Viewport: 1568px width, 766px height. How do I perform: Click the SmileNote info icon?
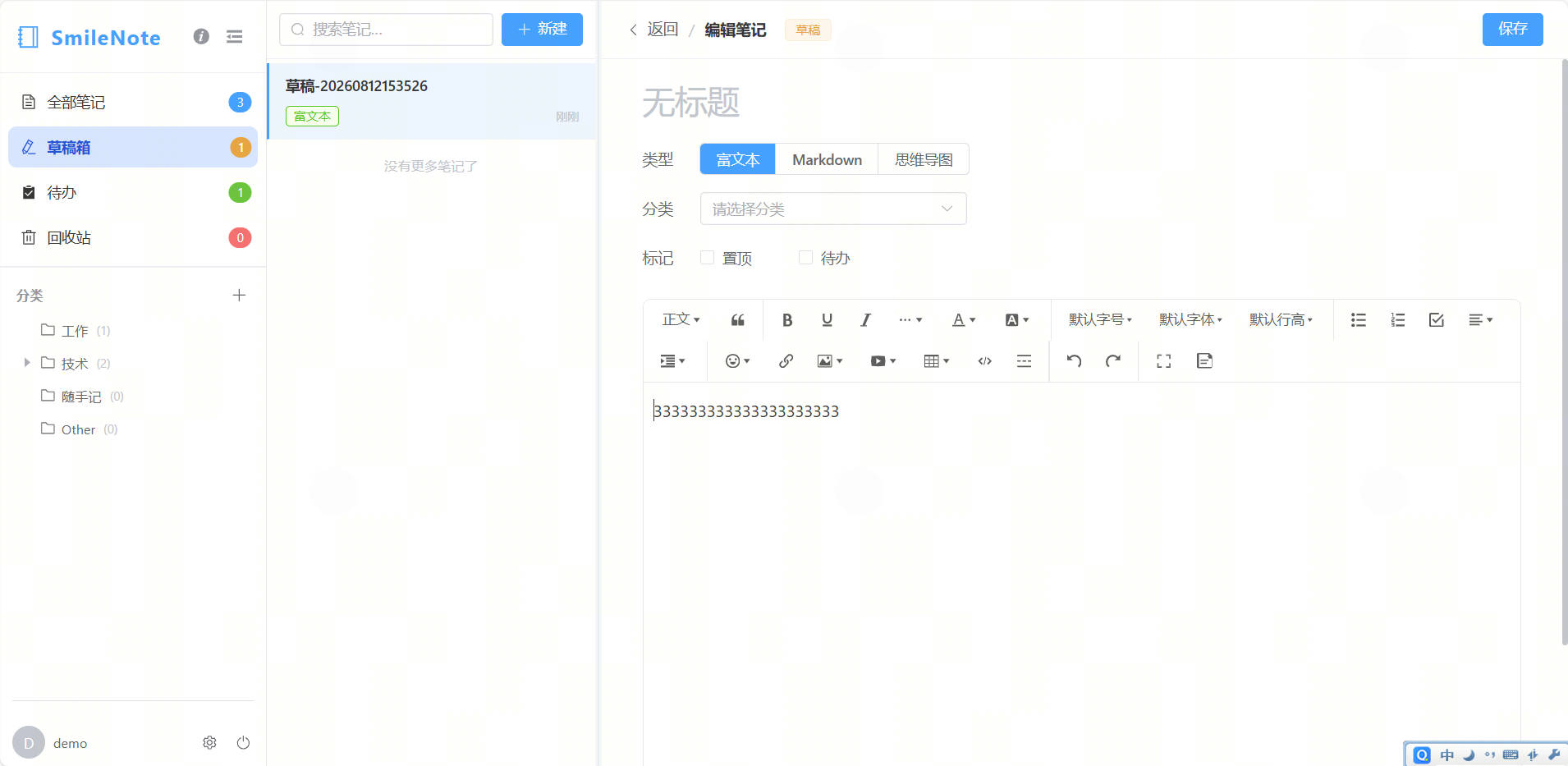point(201,36)
